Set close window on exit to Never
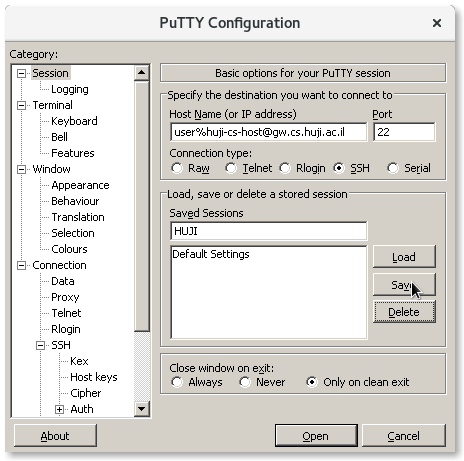Viewport: 464px width, 461px height. pyautogui.click(x=245, y=382)
